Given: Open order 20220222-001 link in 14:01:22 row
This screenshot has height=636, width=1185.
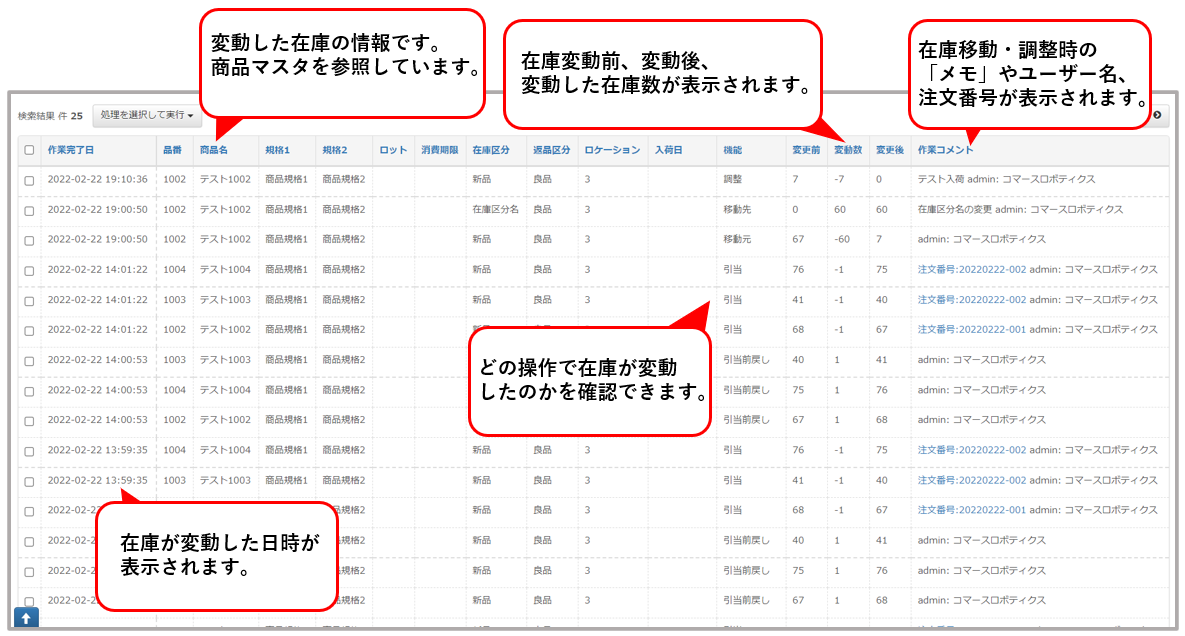Looking at the screenshot, I should click(972, 329).
